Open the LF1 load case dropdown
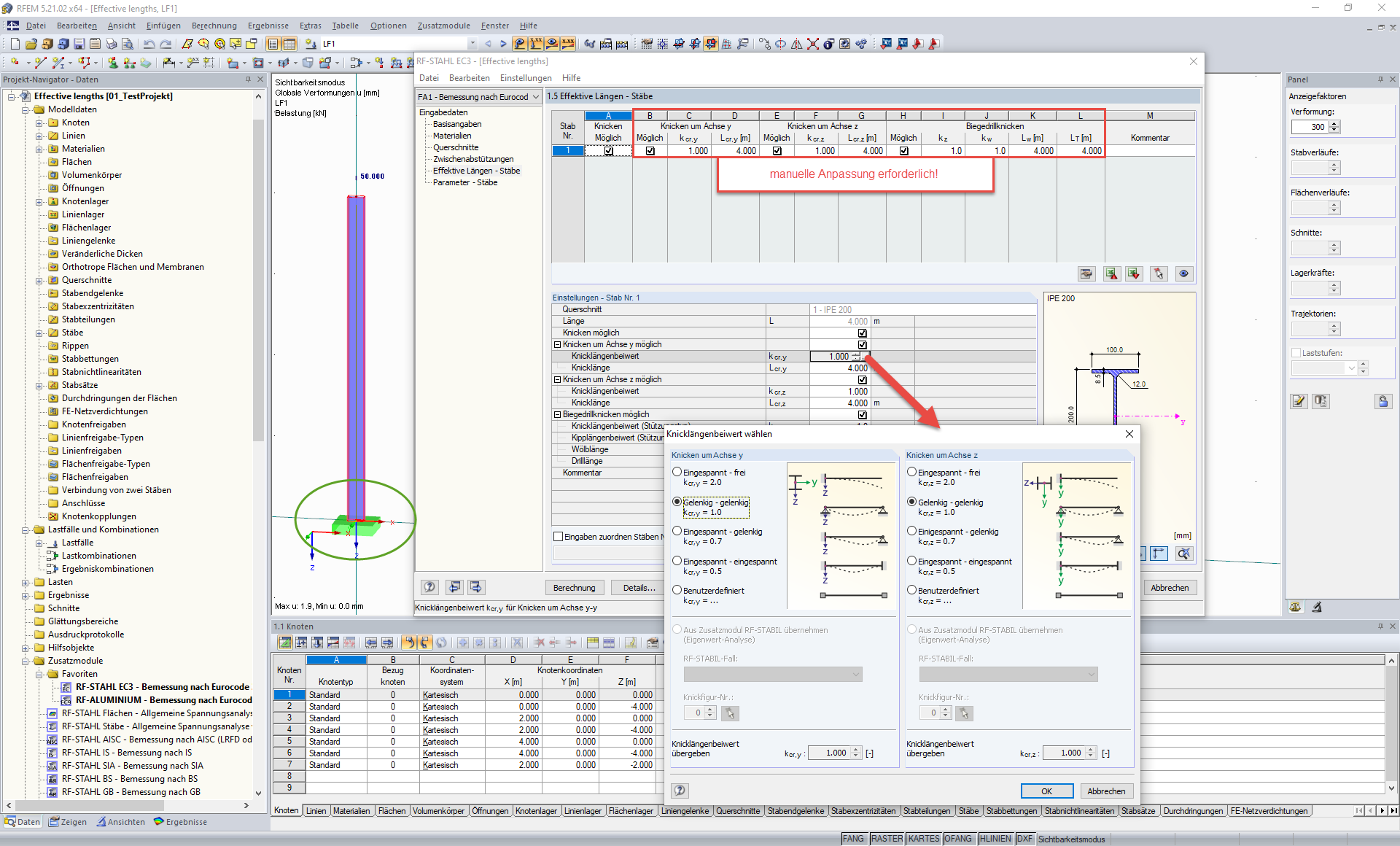 (x=472, y=44)
